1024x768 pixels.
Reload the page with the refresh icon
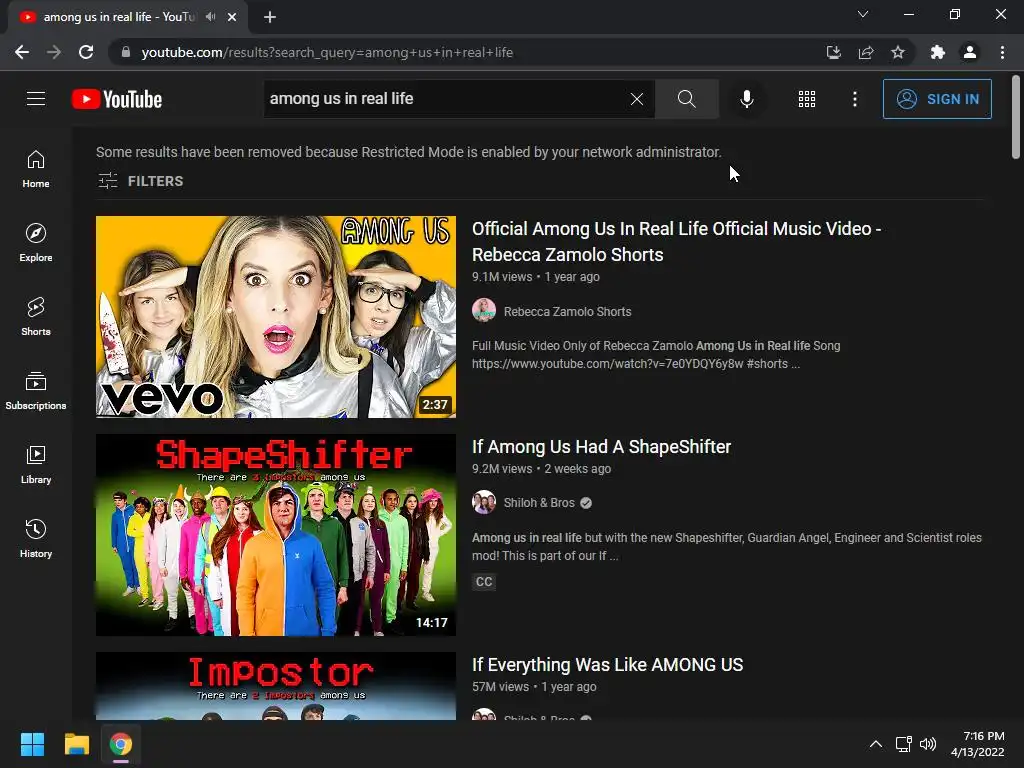[x=86, y=52]
